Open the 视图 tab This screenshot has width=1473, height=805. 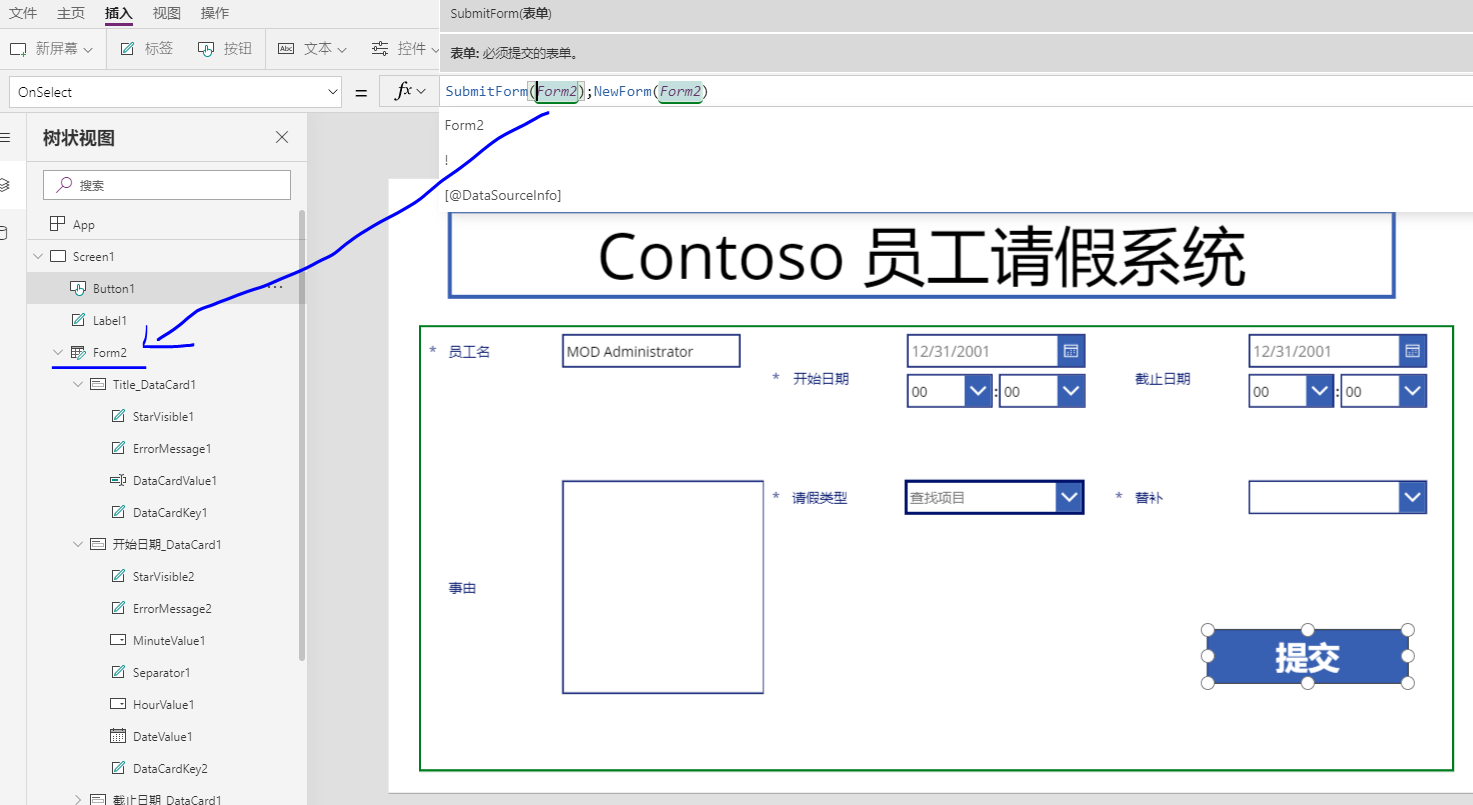(167, 13)
